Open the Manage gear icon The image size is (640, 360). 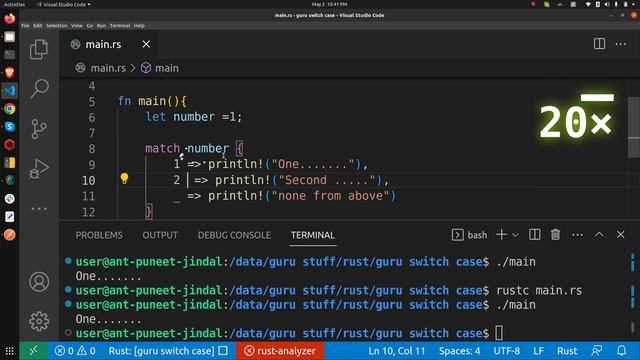pos(39,321)
